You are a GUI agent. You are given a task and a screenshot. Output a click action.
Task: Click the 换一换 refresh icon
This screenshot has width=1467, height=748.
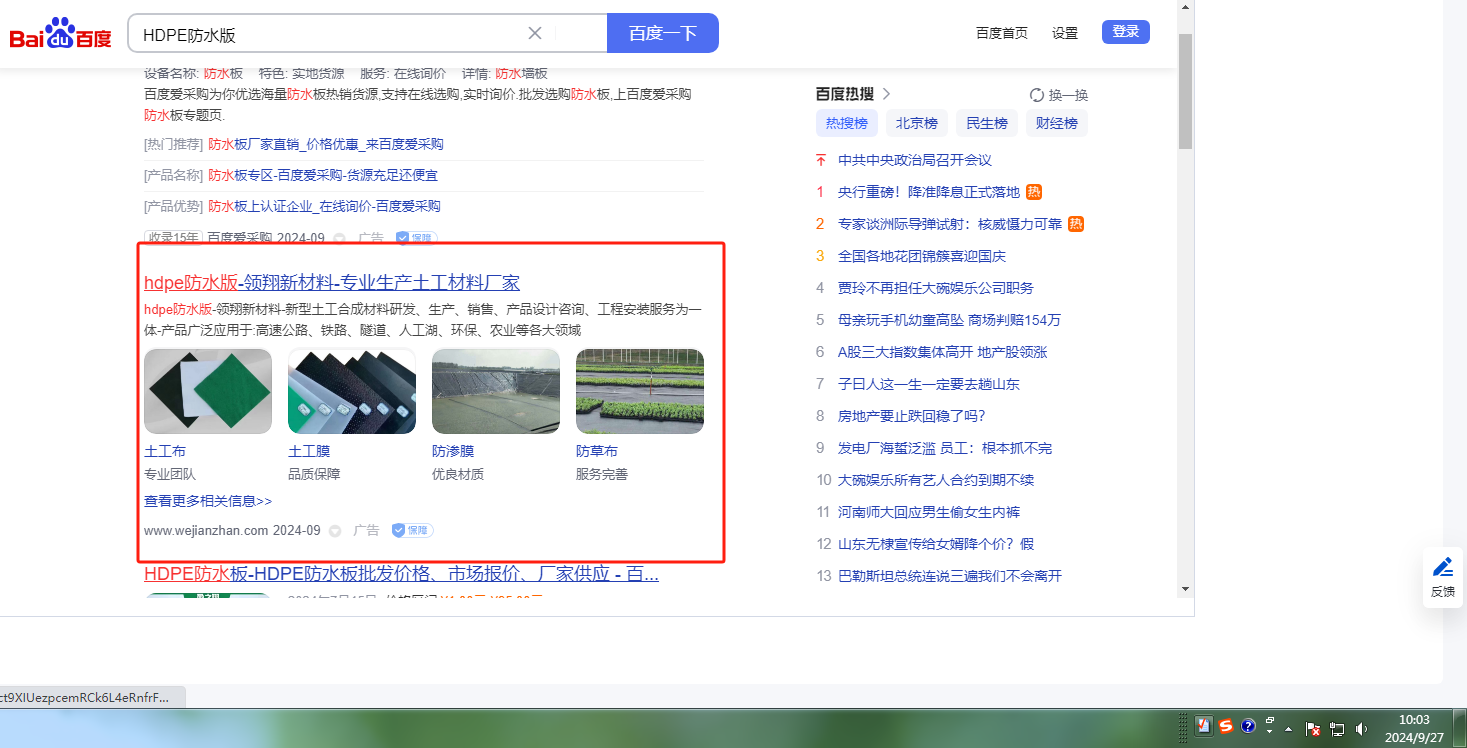coord(1037,95)
